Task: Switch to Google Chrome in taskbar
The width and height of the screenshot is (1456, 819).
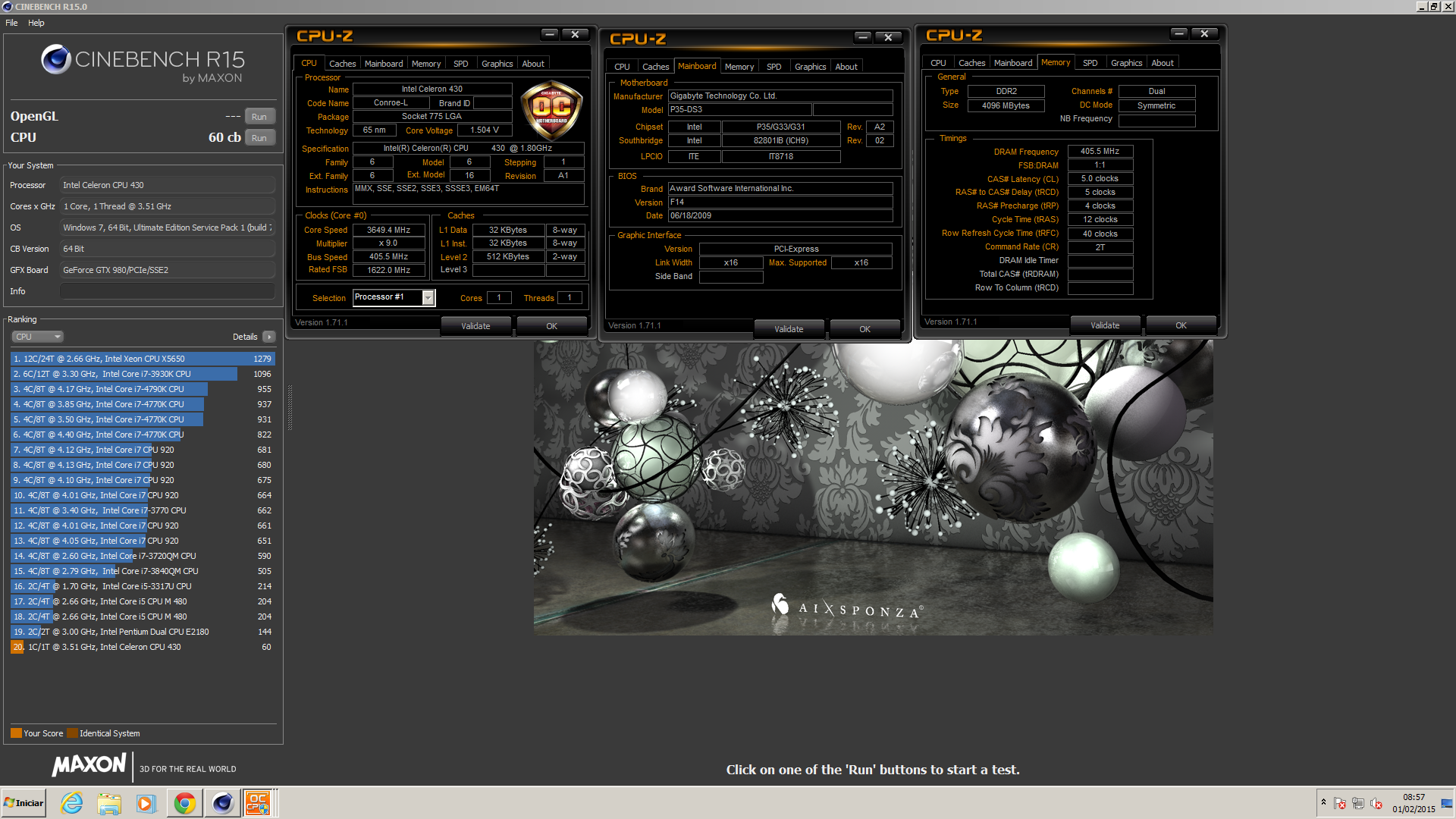Action: pos(184,803)
